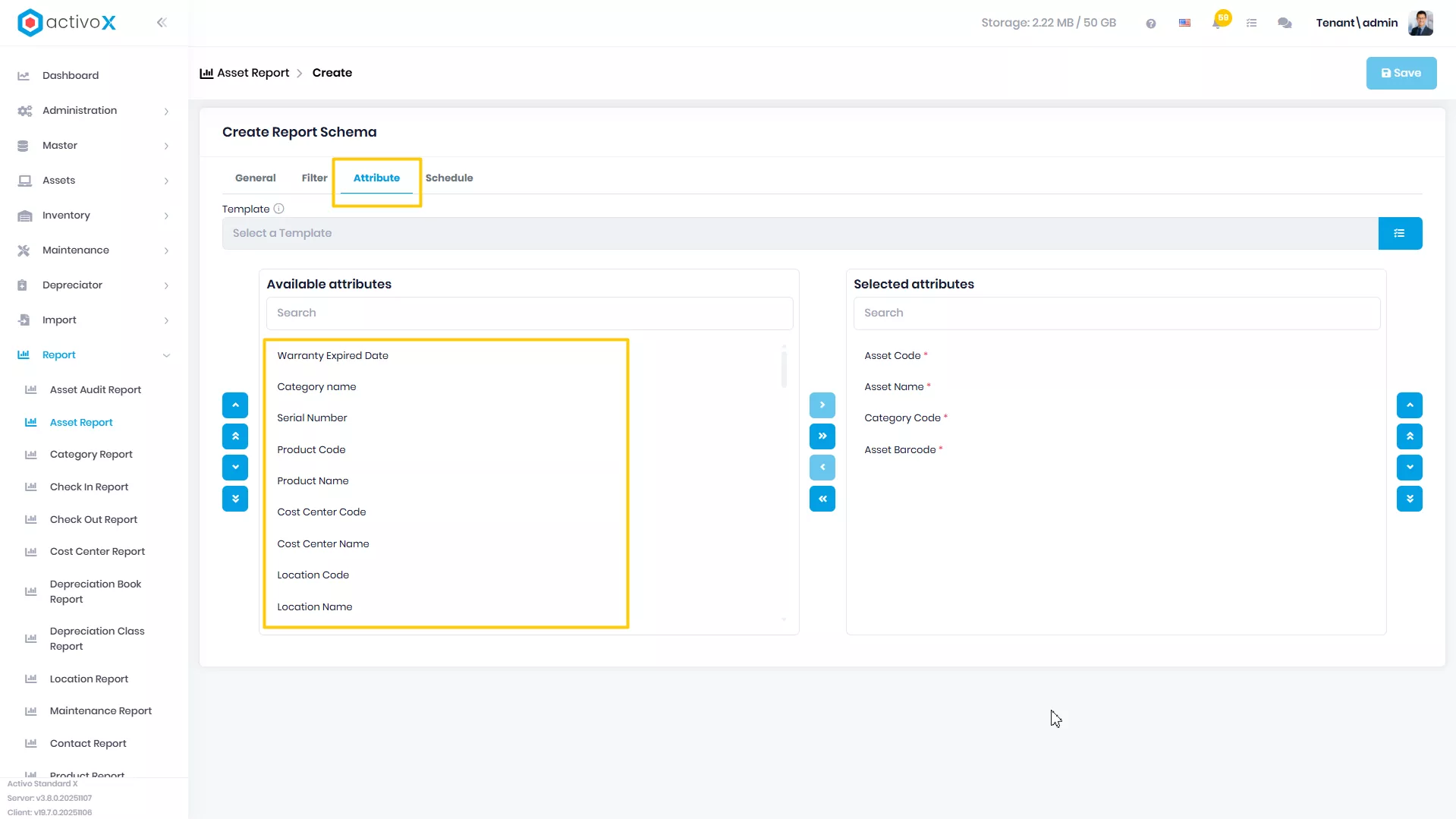The image size is (1456, 819).
Task: Move available attribute up one
Action: tap(235, 405)
